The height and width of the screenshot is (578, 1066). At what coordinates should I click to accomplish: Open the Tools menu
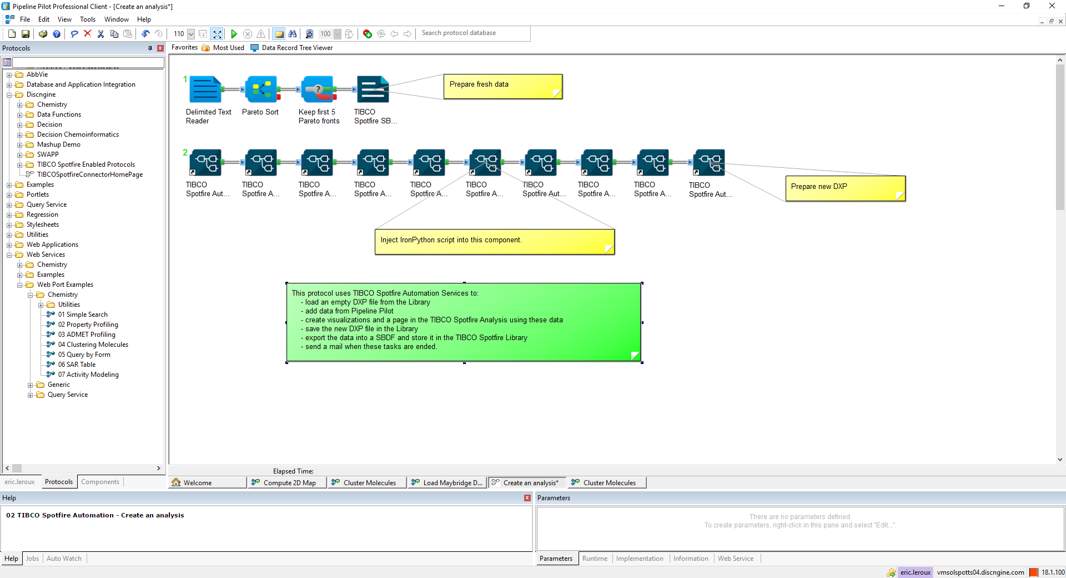click(x=88, y=19)
